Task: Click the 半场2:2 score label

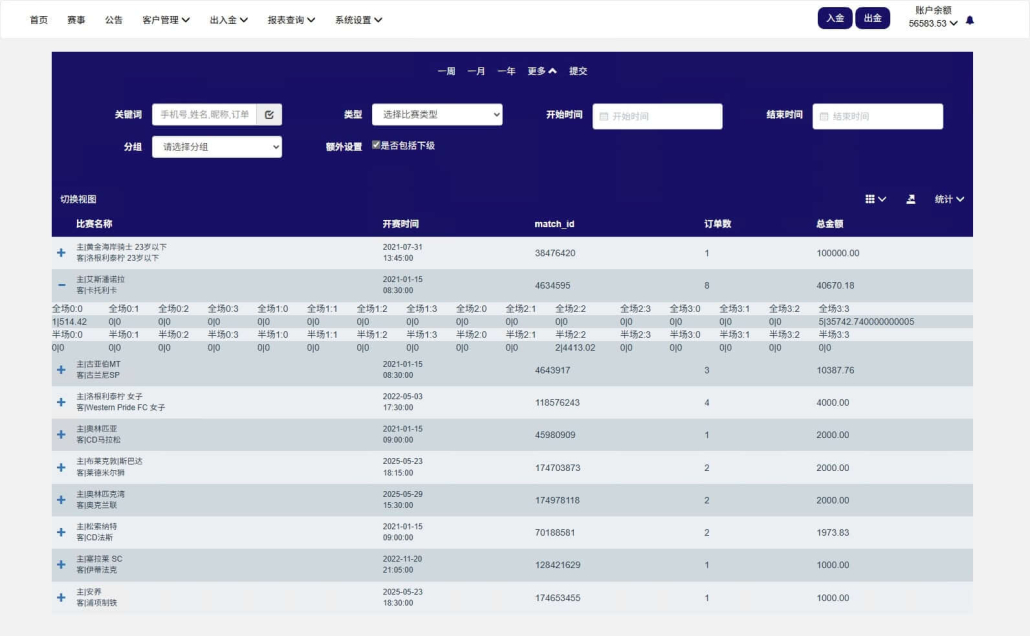Action: pyautogui.click(x=570, y=334)
